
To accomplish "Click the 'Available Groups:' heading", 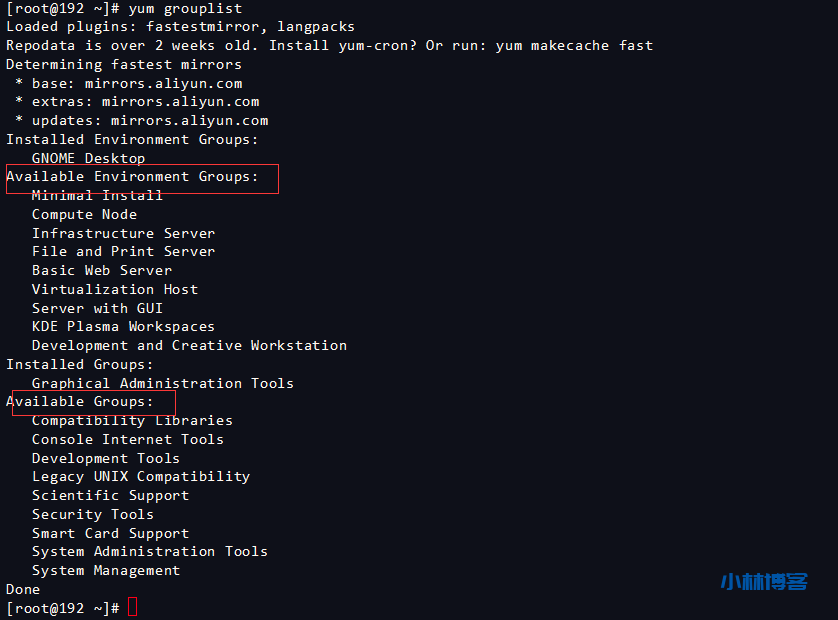I will (x=81, y=402).
